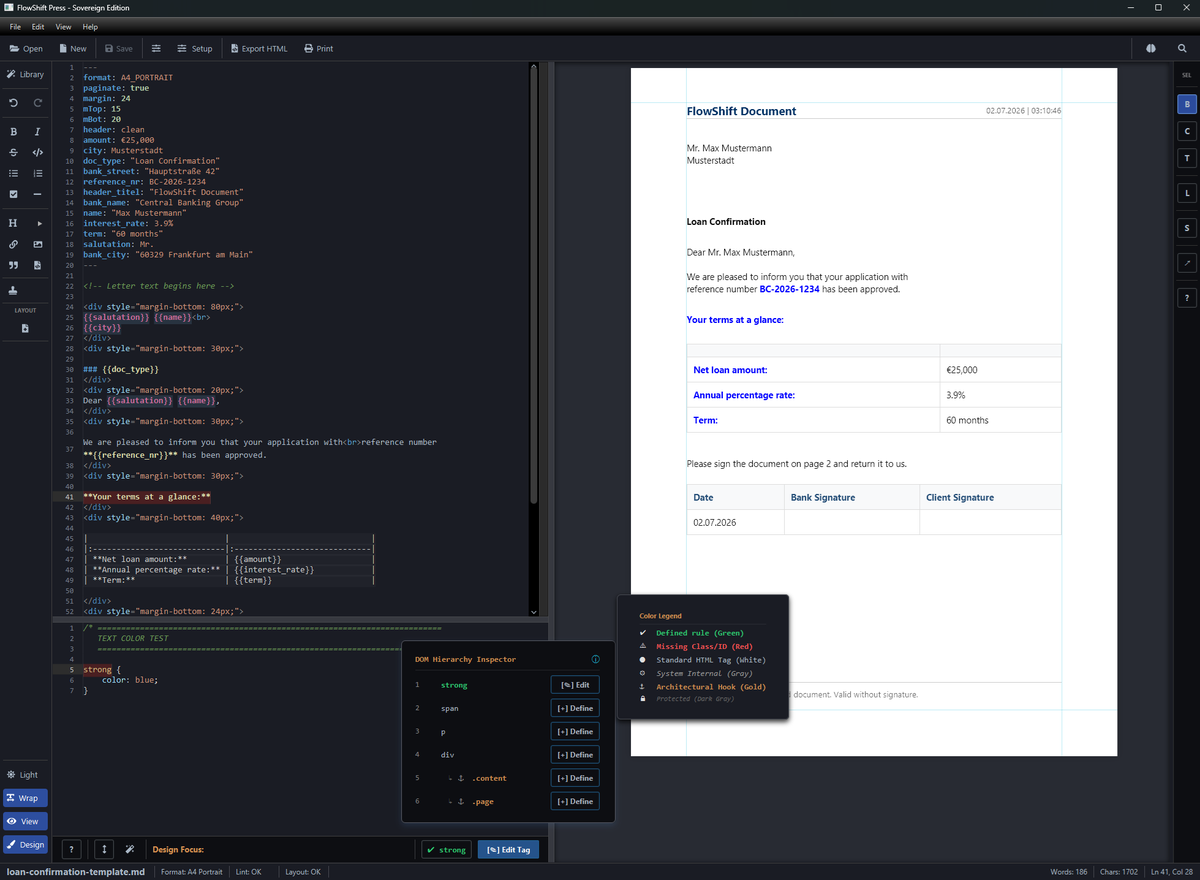This screenshot has width=1200, height=880.
Task: Insert inline code with the code icon
Action: click(38, 152)
